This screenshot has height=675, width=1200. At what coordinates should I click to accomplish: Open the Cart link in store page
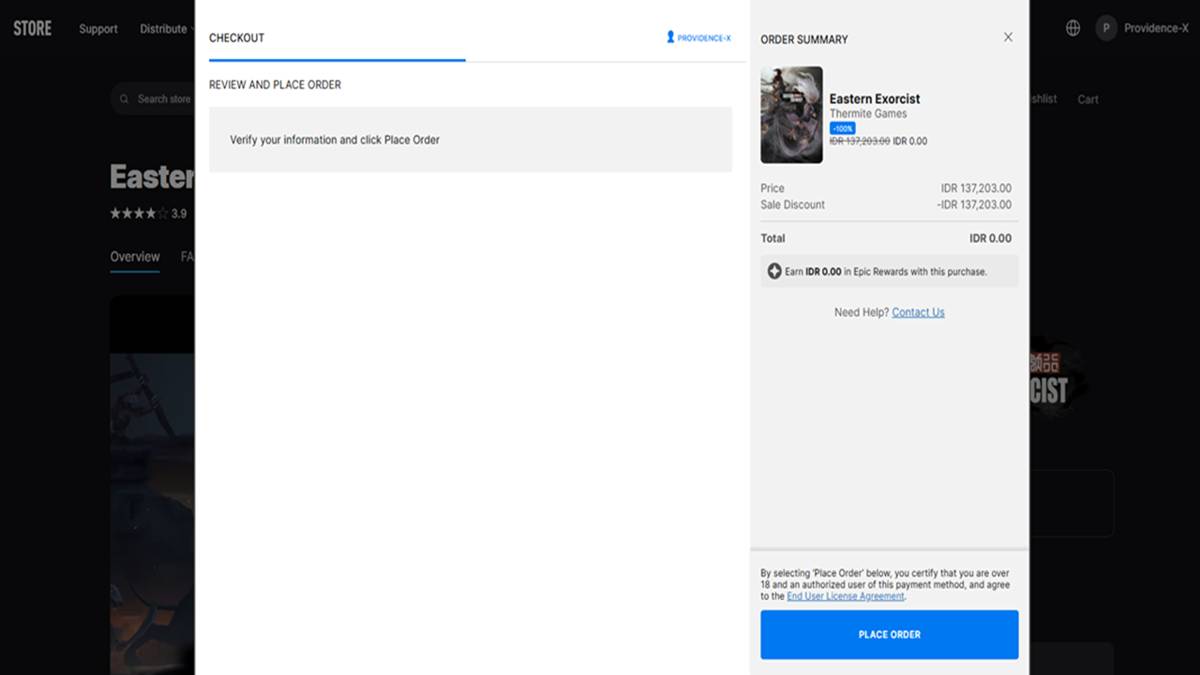(1088, 99)
